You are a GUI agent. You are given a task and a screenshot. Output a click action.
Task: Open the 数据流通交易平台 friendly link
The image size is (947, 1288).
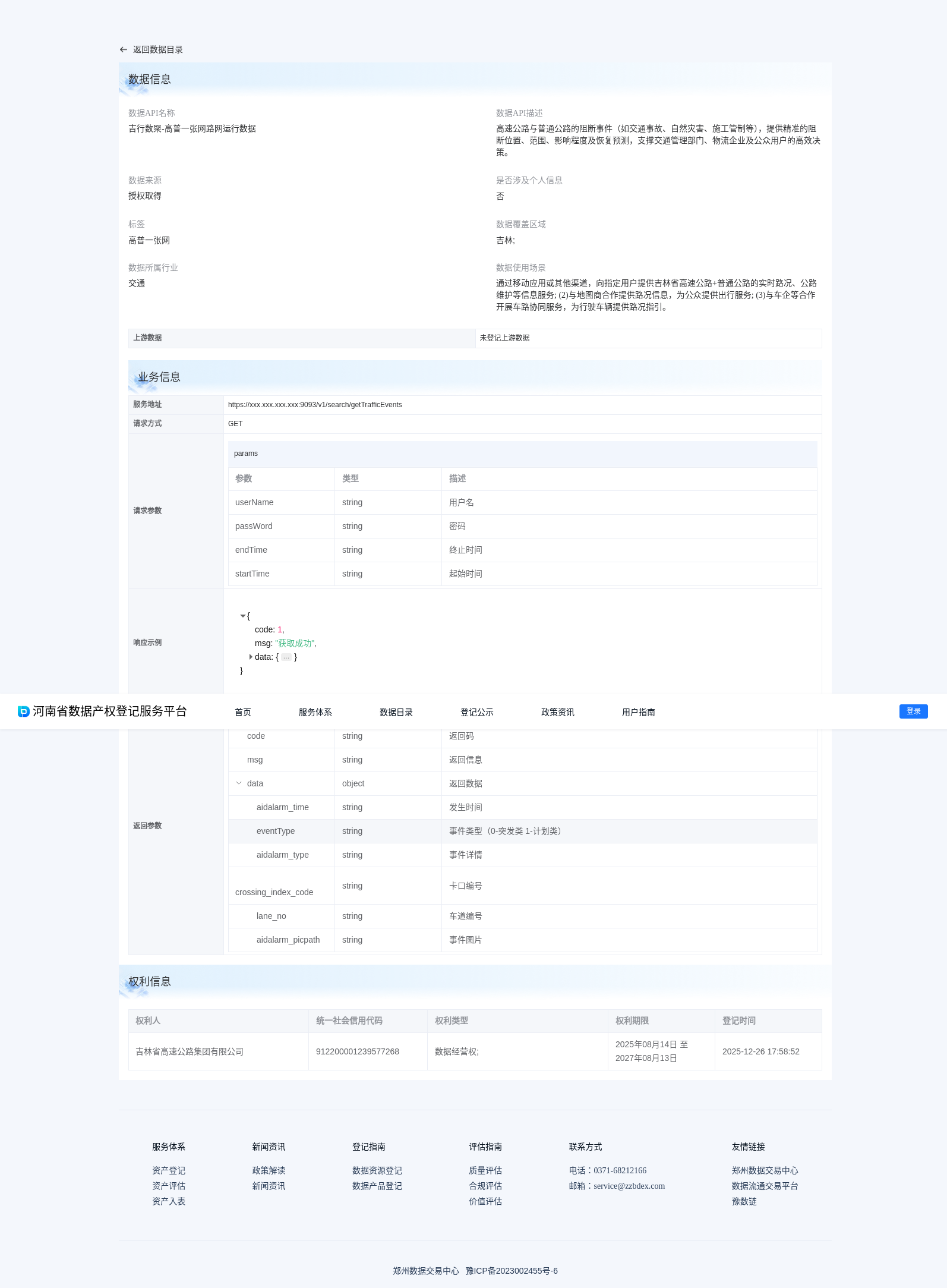(x=765, y=1186)
